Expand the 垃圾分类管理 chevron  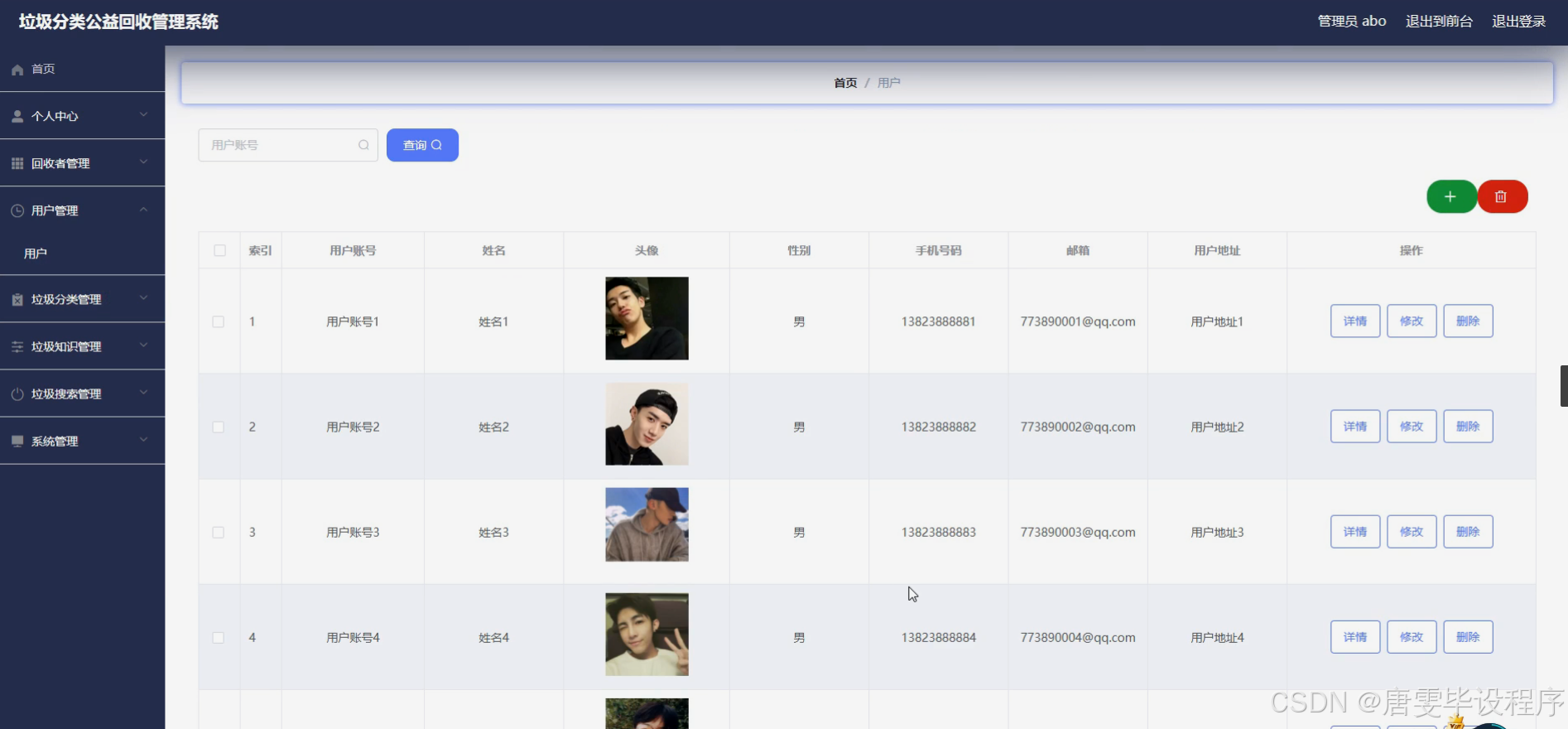click(143, 298)
